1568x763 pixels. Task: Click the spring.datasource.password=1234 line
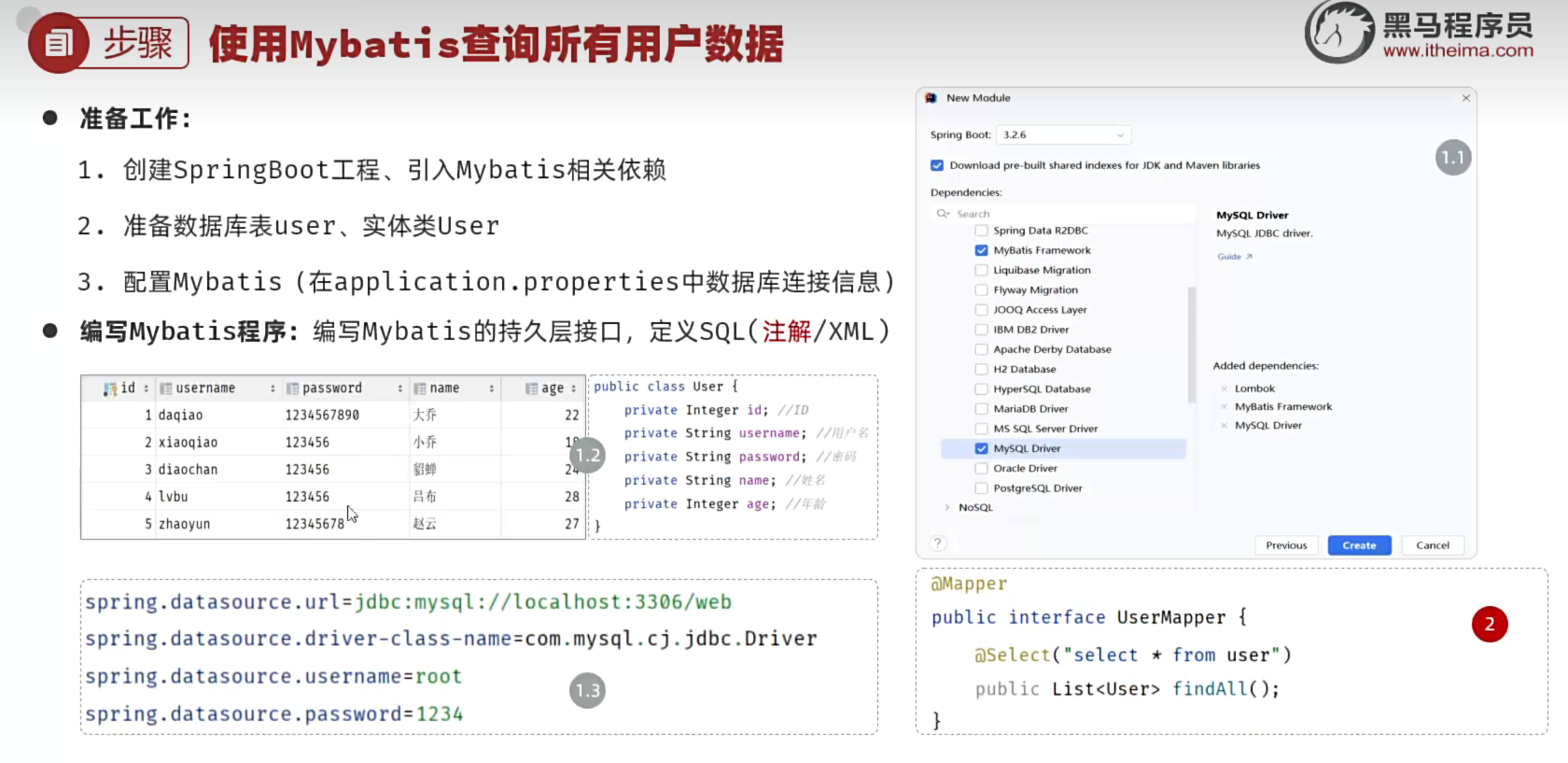coord(274,714)
